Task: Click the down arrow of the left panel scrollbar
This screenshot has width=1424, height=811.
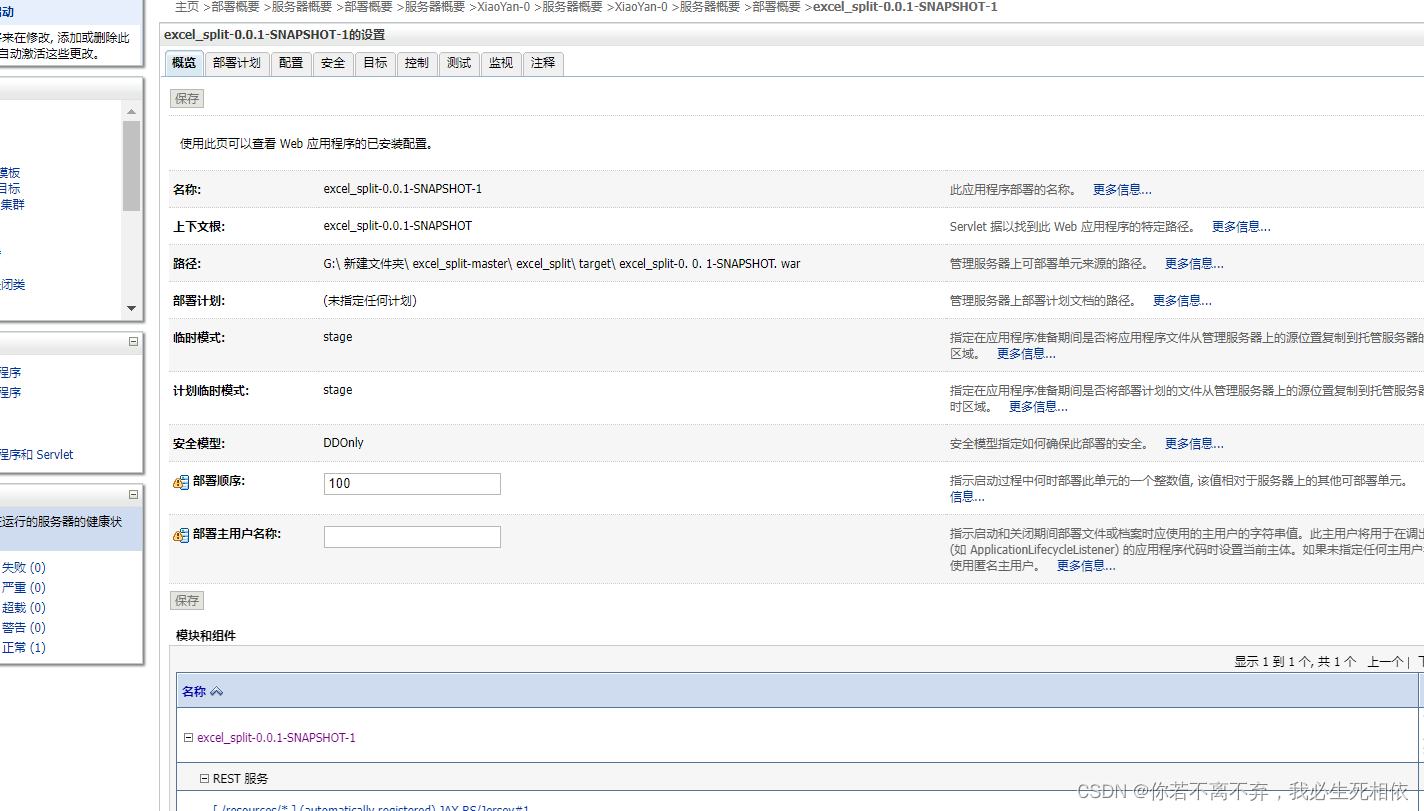Action: point(131,309)
